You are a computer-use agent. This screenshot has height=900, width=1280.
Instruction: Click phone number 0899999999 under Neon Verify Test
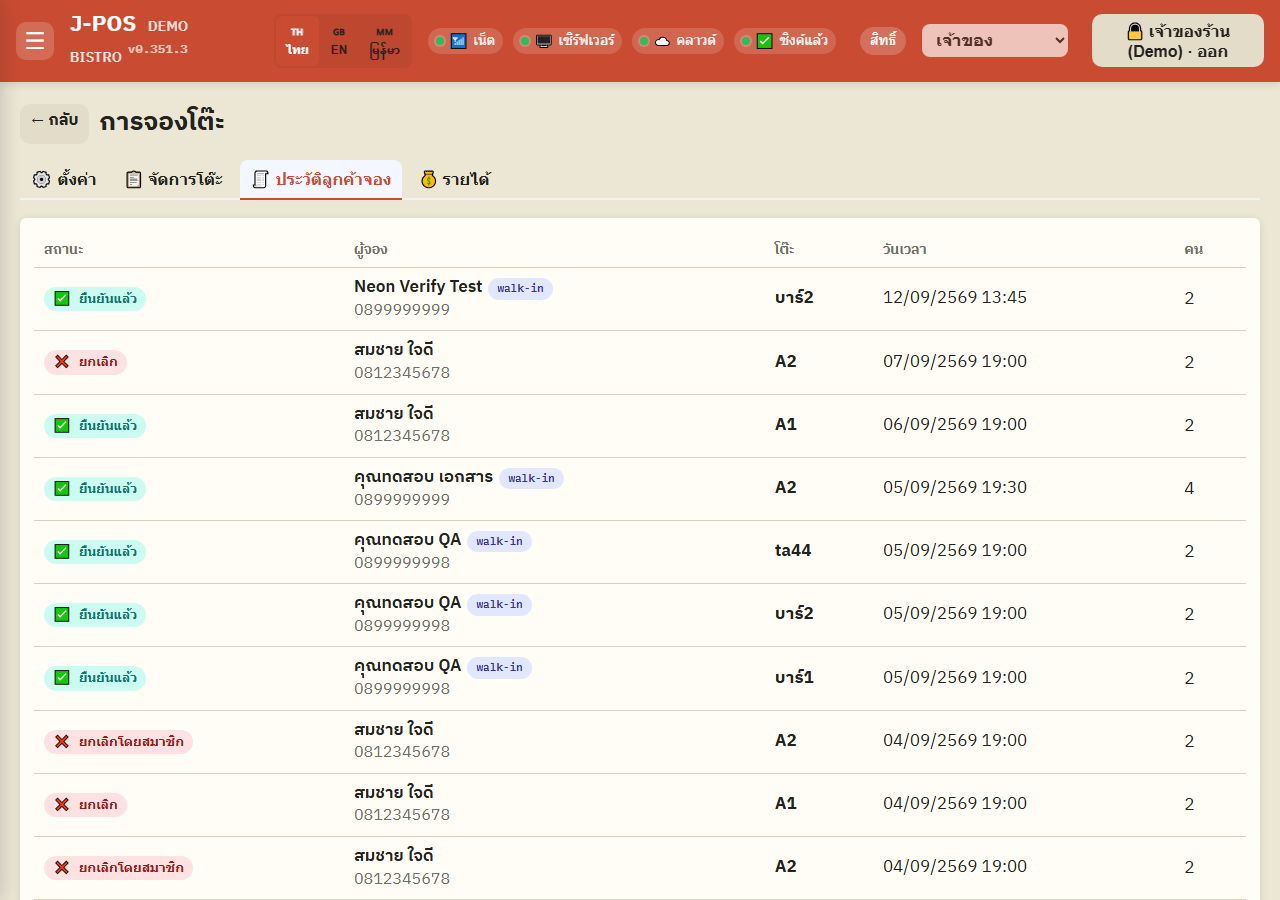click(402, 310)
